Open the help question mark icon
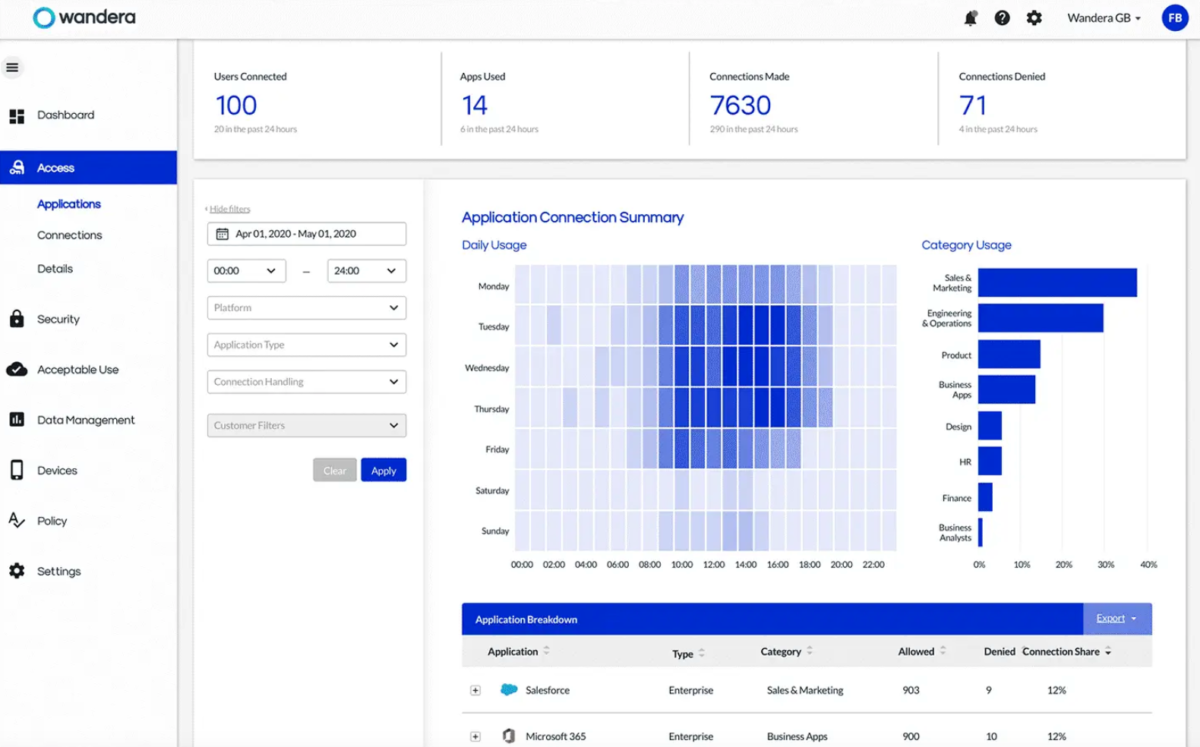The image size is (1200, 747). coord(1002,18)
